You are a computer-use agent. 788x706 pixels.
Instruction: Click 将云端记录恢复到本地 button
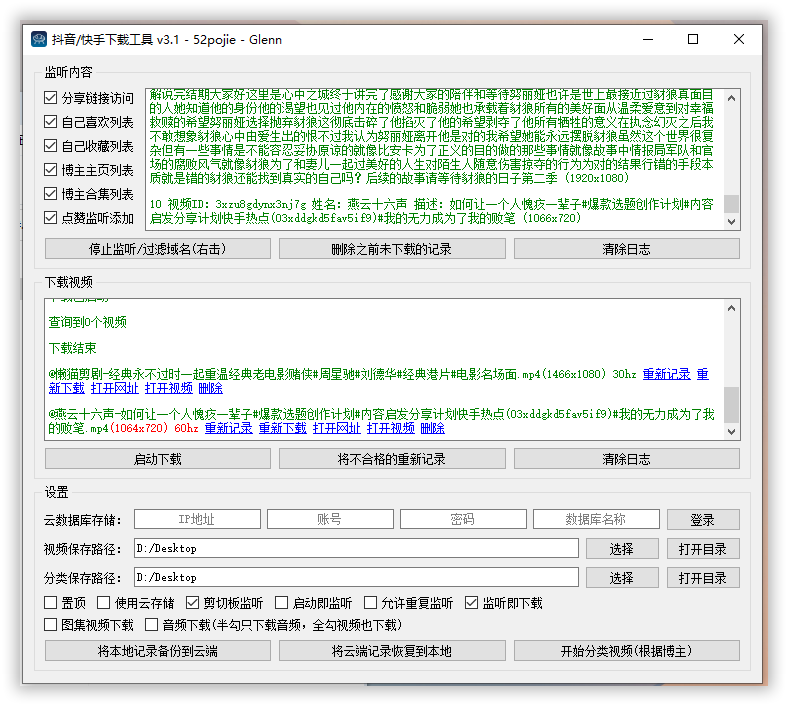[x=392, y=651]
